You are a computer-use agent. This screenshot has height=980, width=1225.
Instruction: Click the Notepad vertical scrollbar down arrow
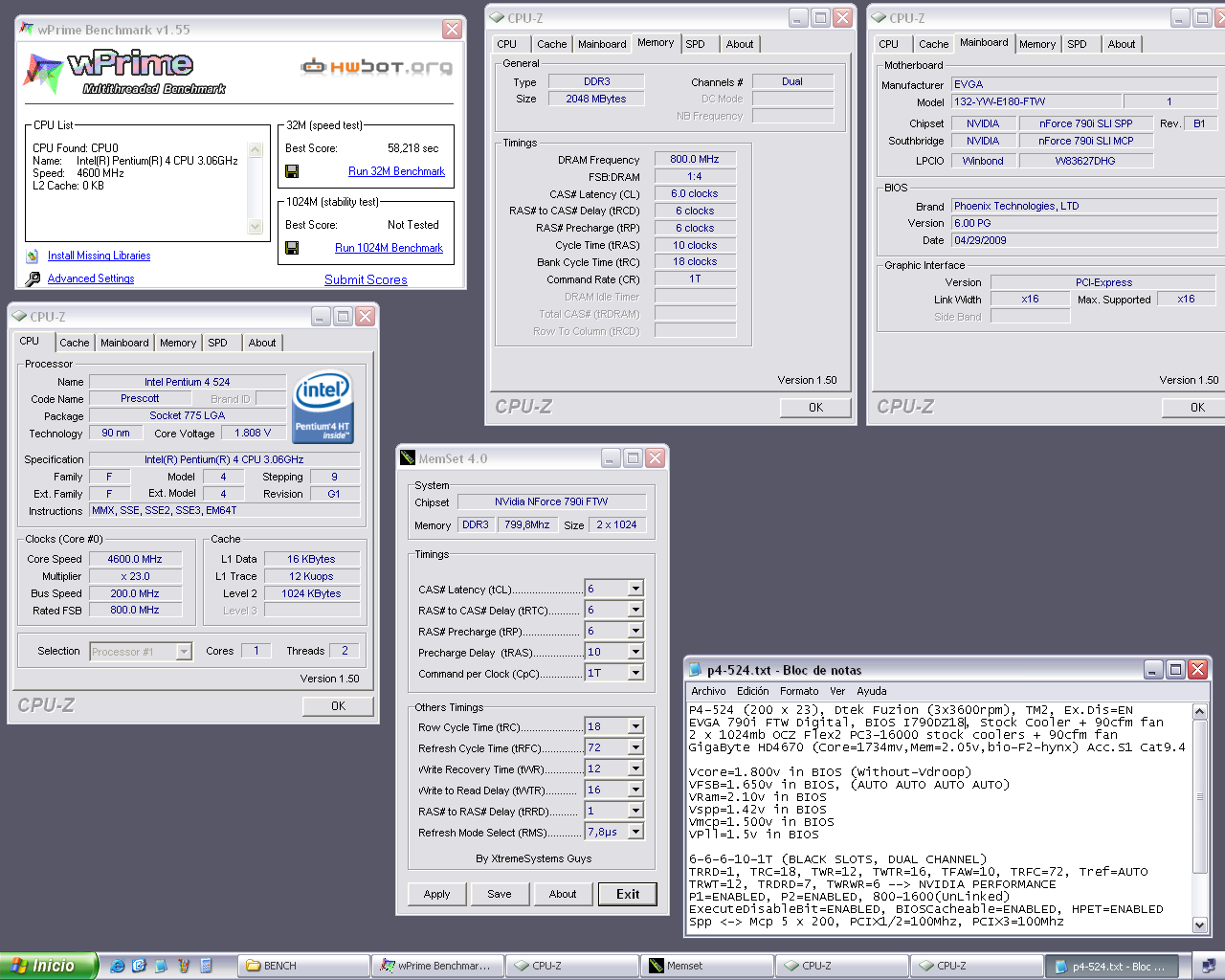point(1200,924)
